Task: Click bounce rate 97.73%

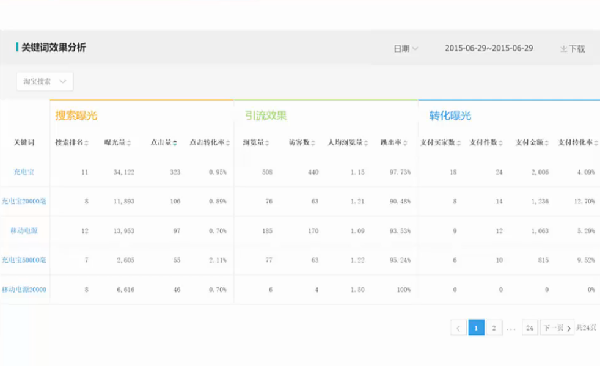Action: pyautogui.click(x=400, y=172)
